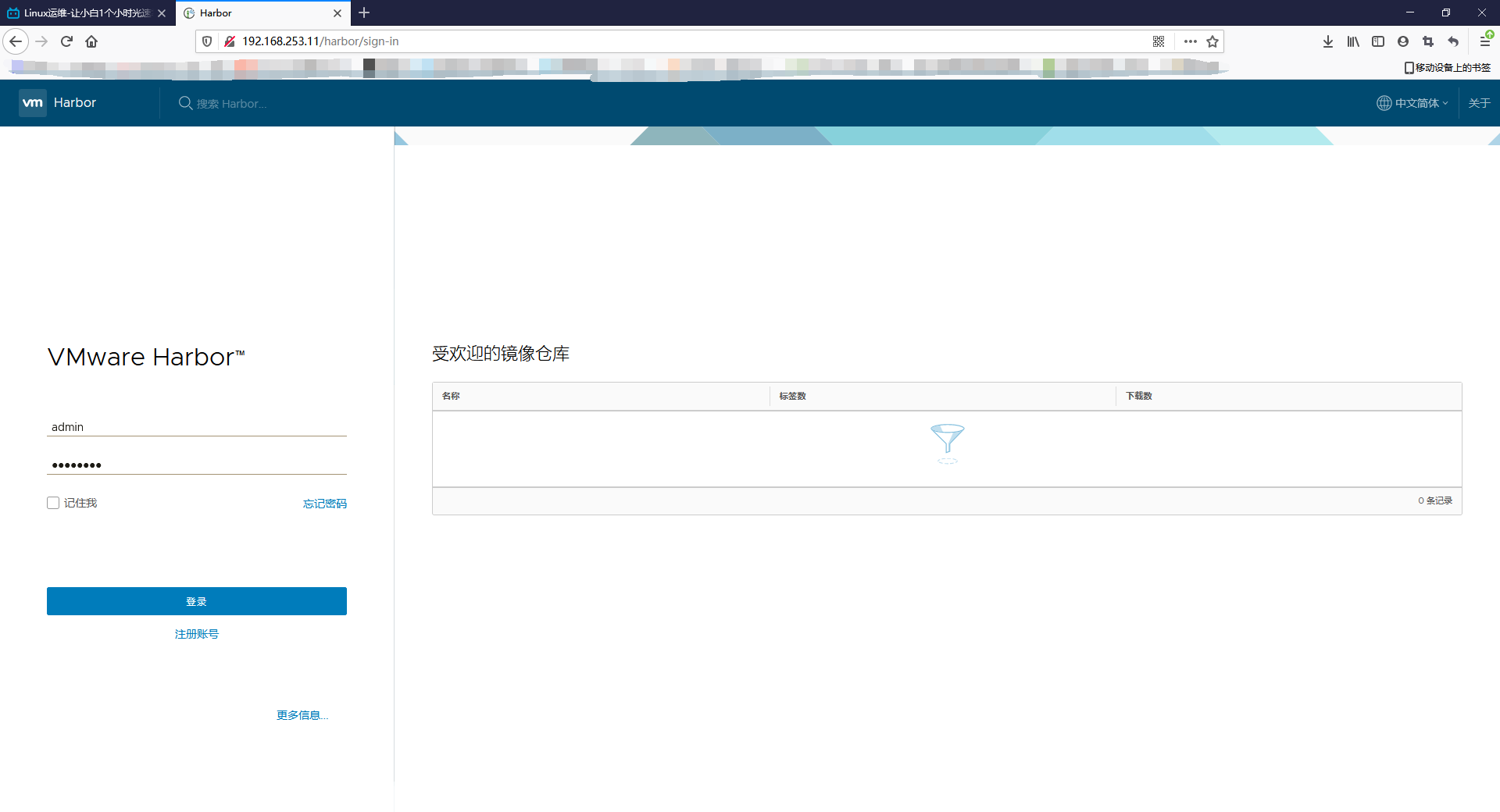Click the address bar URL 192.168.253.11
Screen dimensions: 1500x812
click(320, 41)
